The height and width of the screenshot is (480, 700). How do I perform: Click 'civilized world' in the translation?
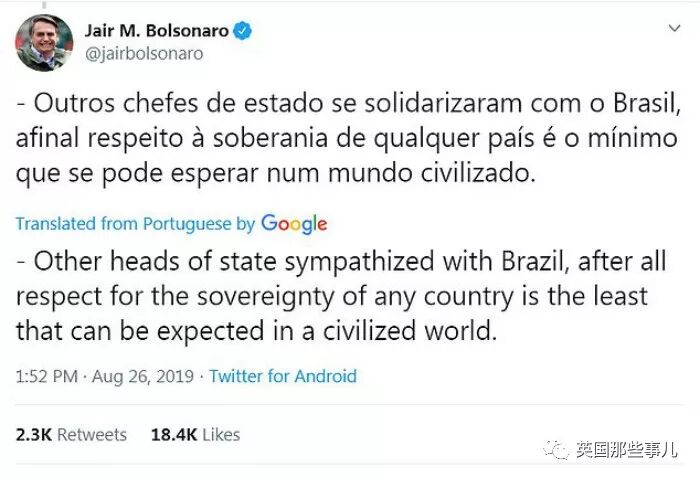(x=409, y=331)
